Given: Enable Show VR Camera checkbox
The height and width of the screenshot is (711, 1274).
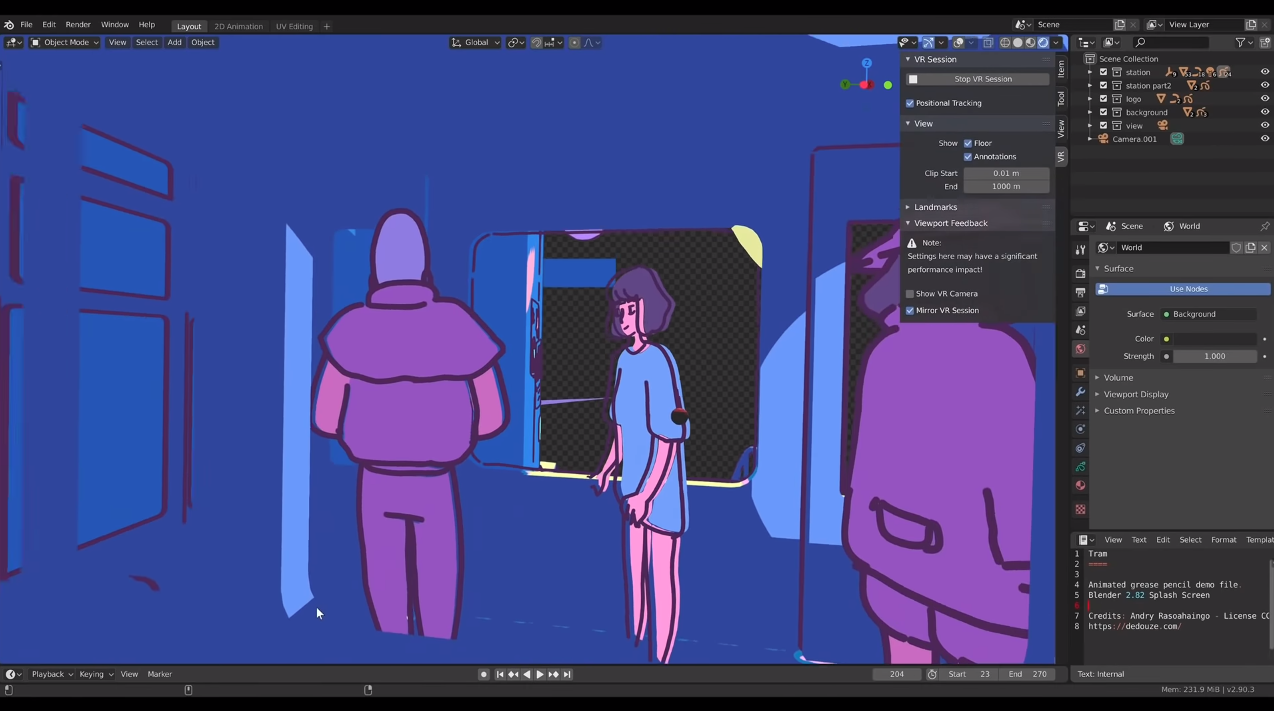Looking at the screenshot, I should [910, 294].
